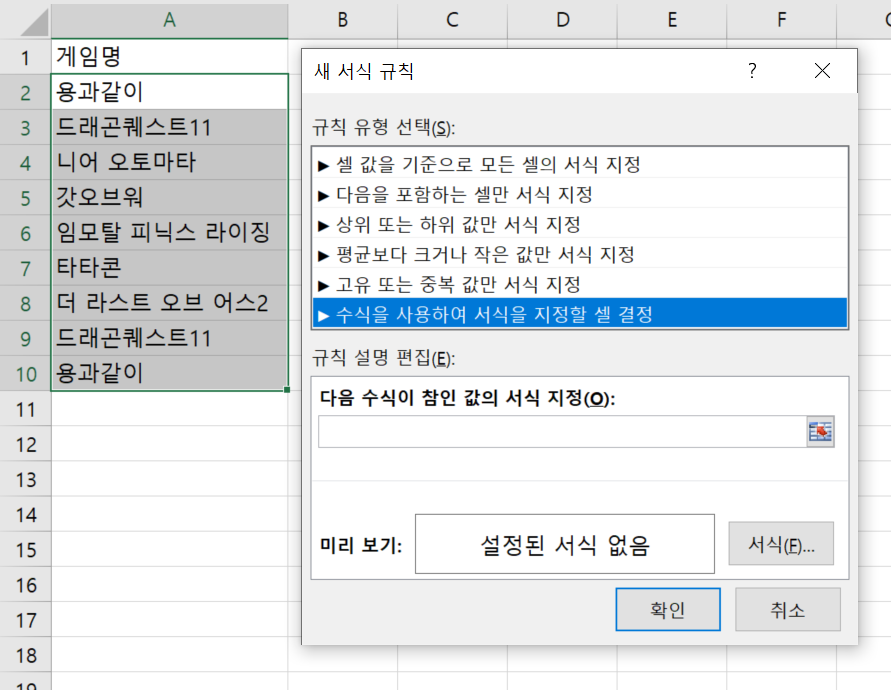
Task: Select column C header
Action: click(x=452, y=20)
